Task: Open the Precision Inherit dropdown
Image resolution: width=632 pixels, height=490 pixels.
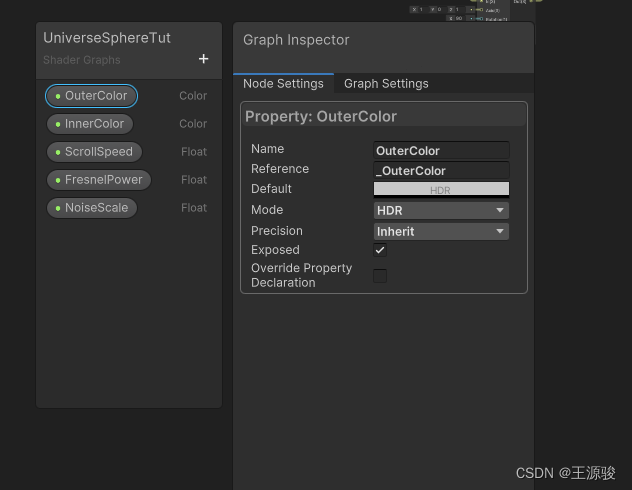Action: [x=441, y=231]
